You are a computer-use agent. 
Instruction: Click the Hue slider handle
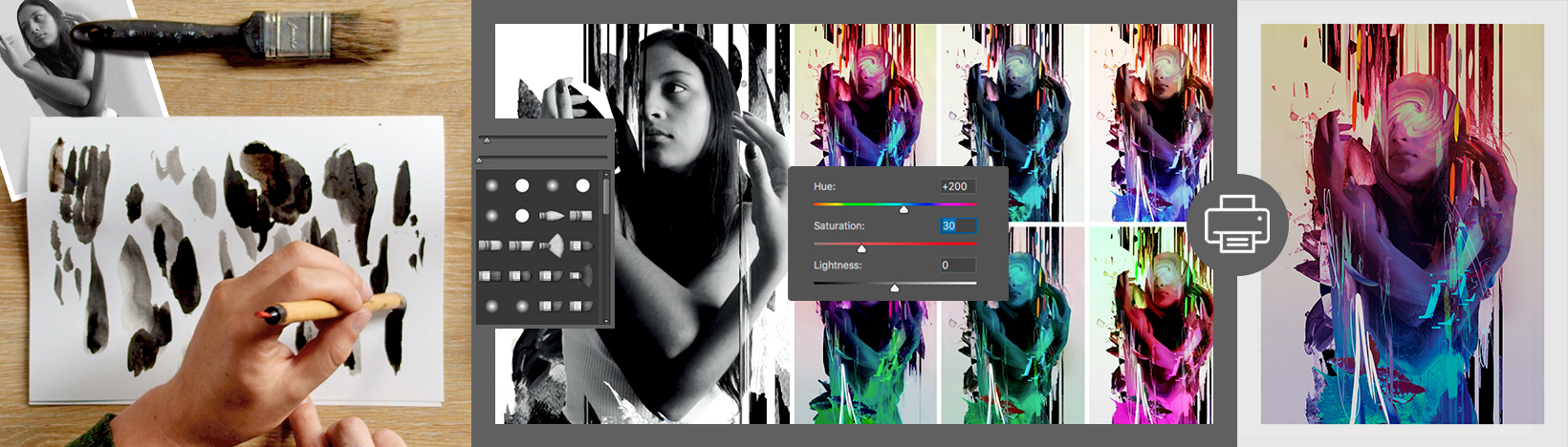point(904,208)
